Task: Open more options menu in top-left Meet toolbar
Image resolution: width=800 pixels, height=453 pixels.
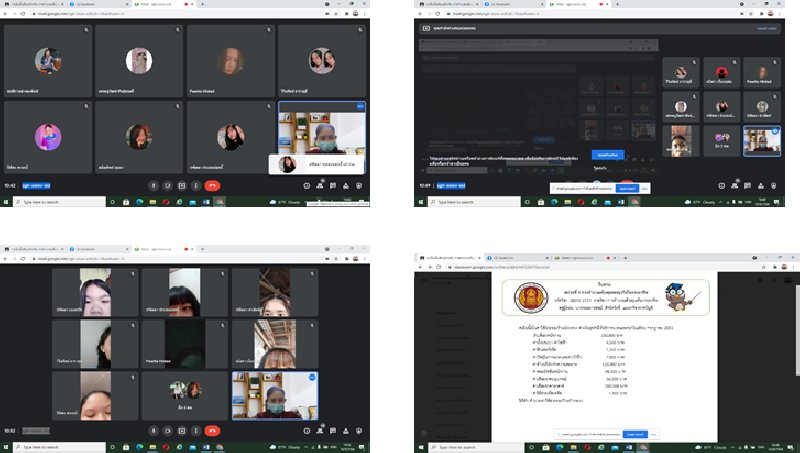Action: [196, 185]
